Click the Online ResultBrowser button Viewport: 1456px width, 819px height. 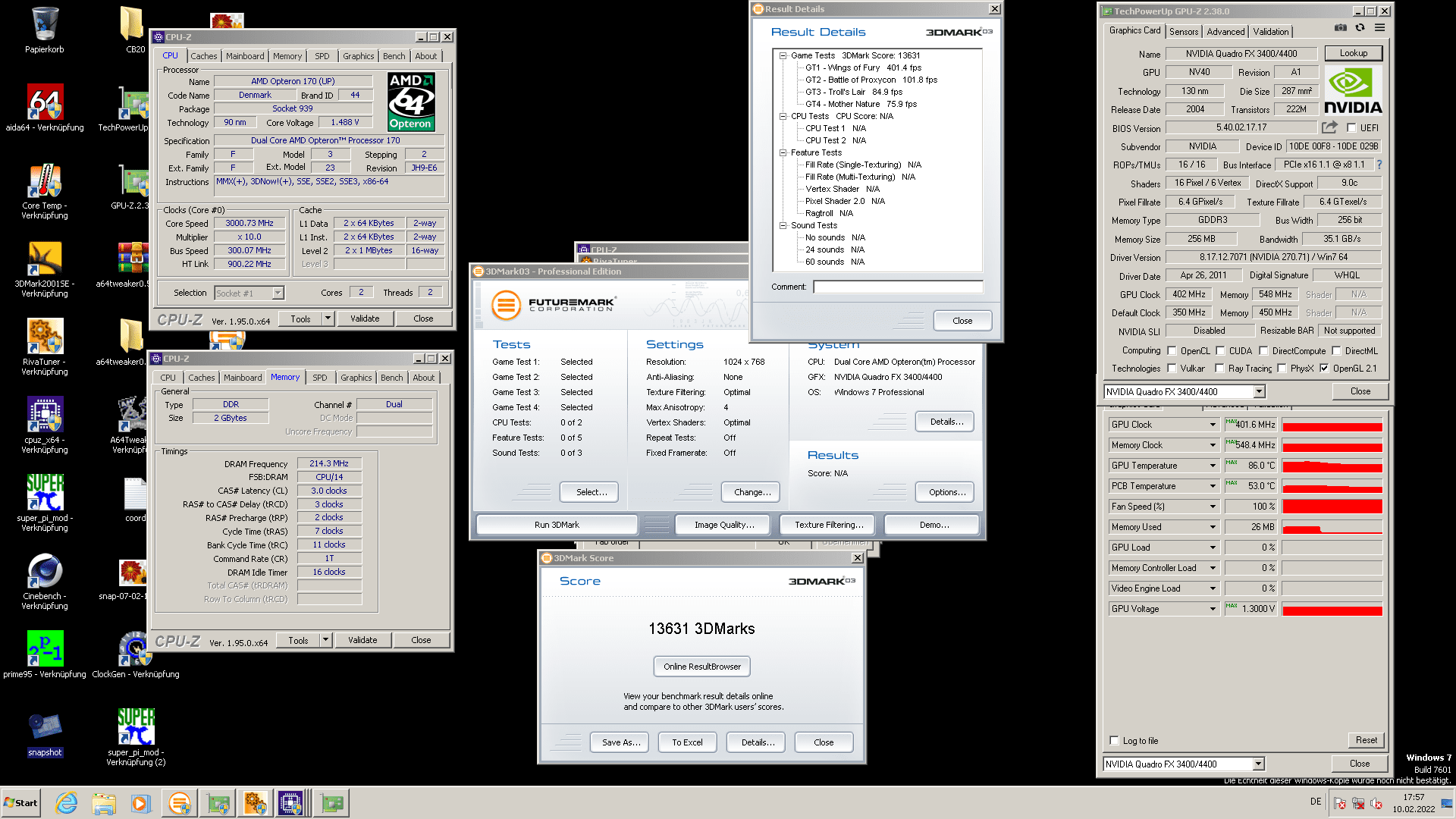pos(702,667)
